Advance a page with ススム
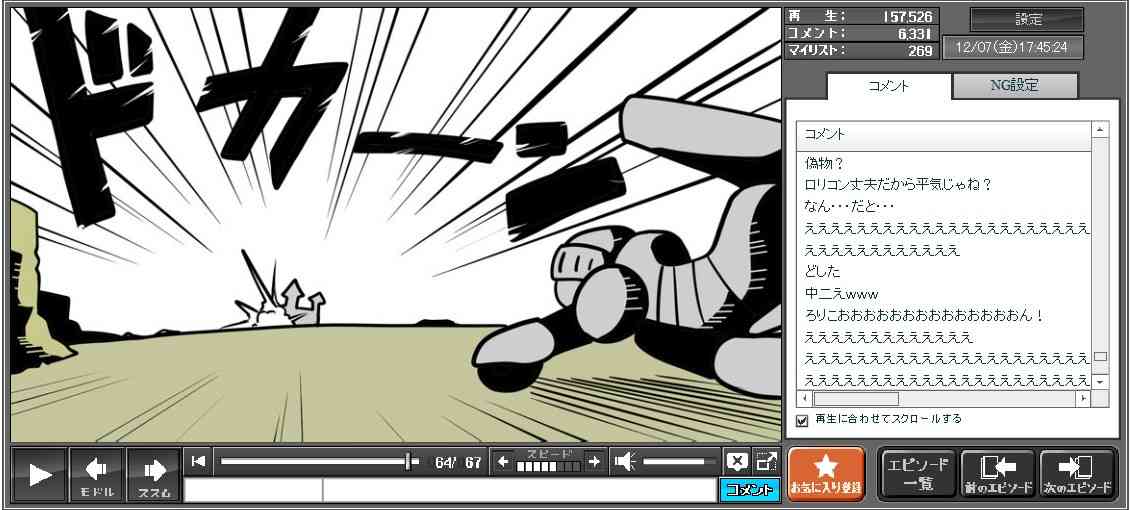The height and width of the screenshot is (510, 1131). 154,474
